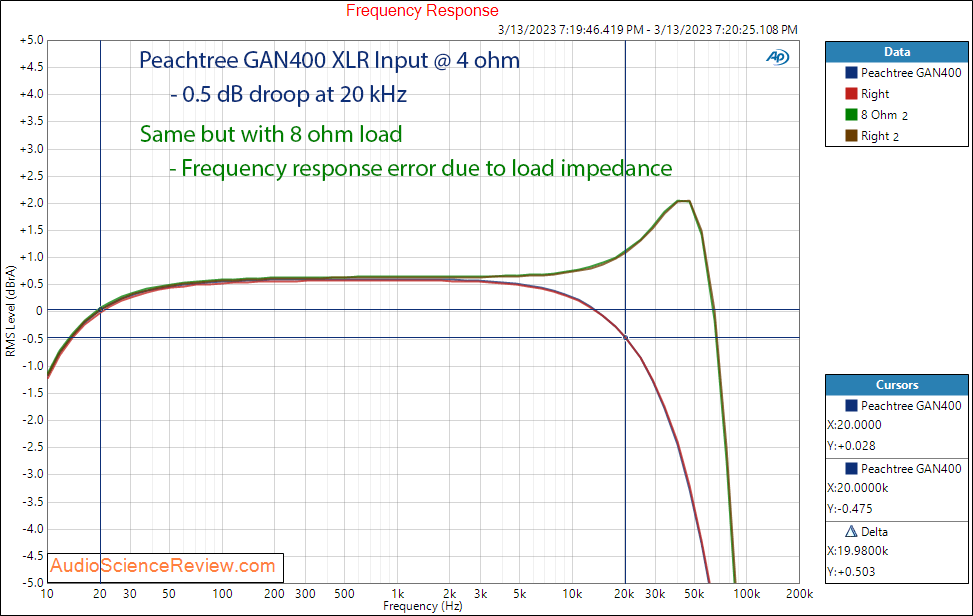Click the measurement timestamp text above the graph
Screen dimensions: 973x616
click(647, 30)
